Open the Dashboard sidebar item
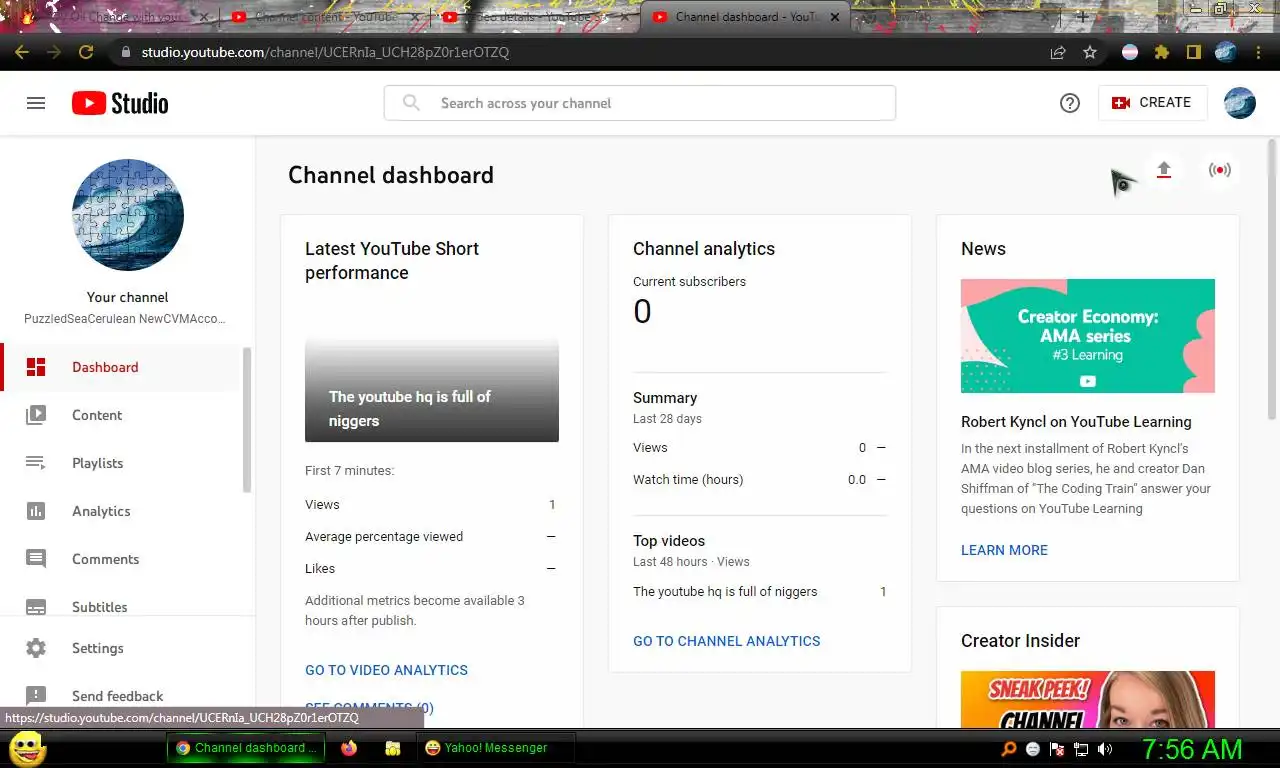This screenshot has width=1280, height=768. coord(122,367)
